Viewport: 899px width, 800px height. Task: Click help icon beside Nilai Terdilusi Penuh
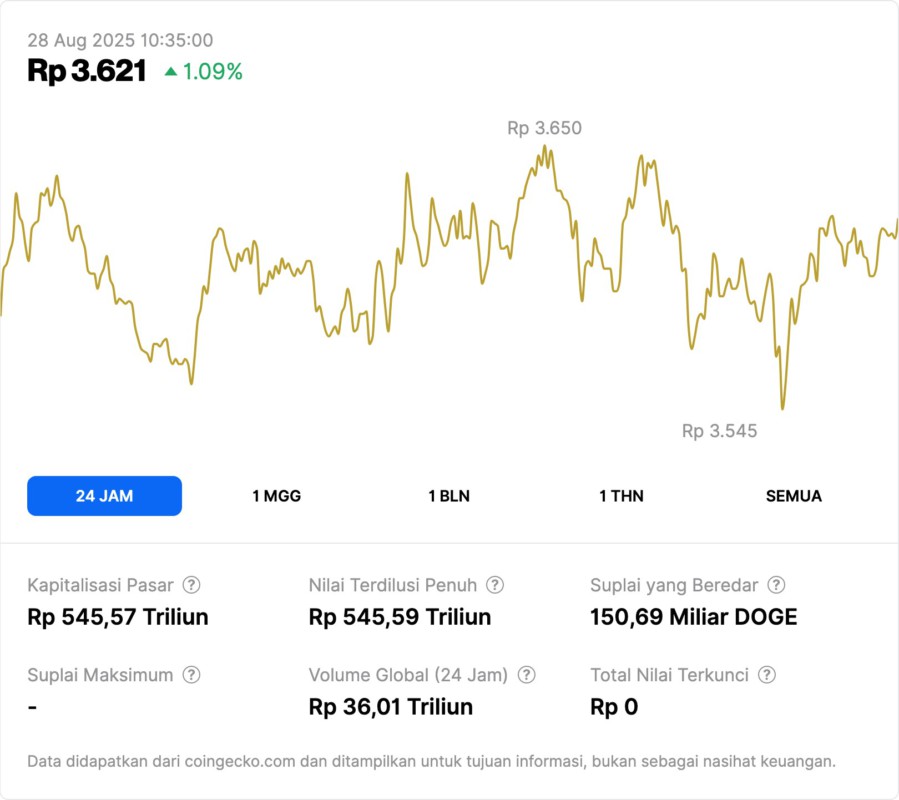point(495,585)
